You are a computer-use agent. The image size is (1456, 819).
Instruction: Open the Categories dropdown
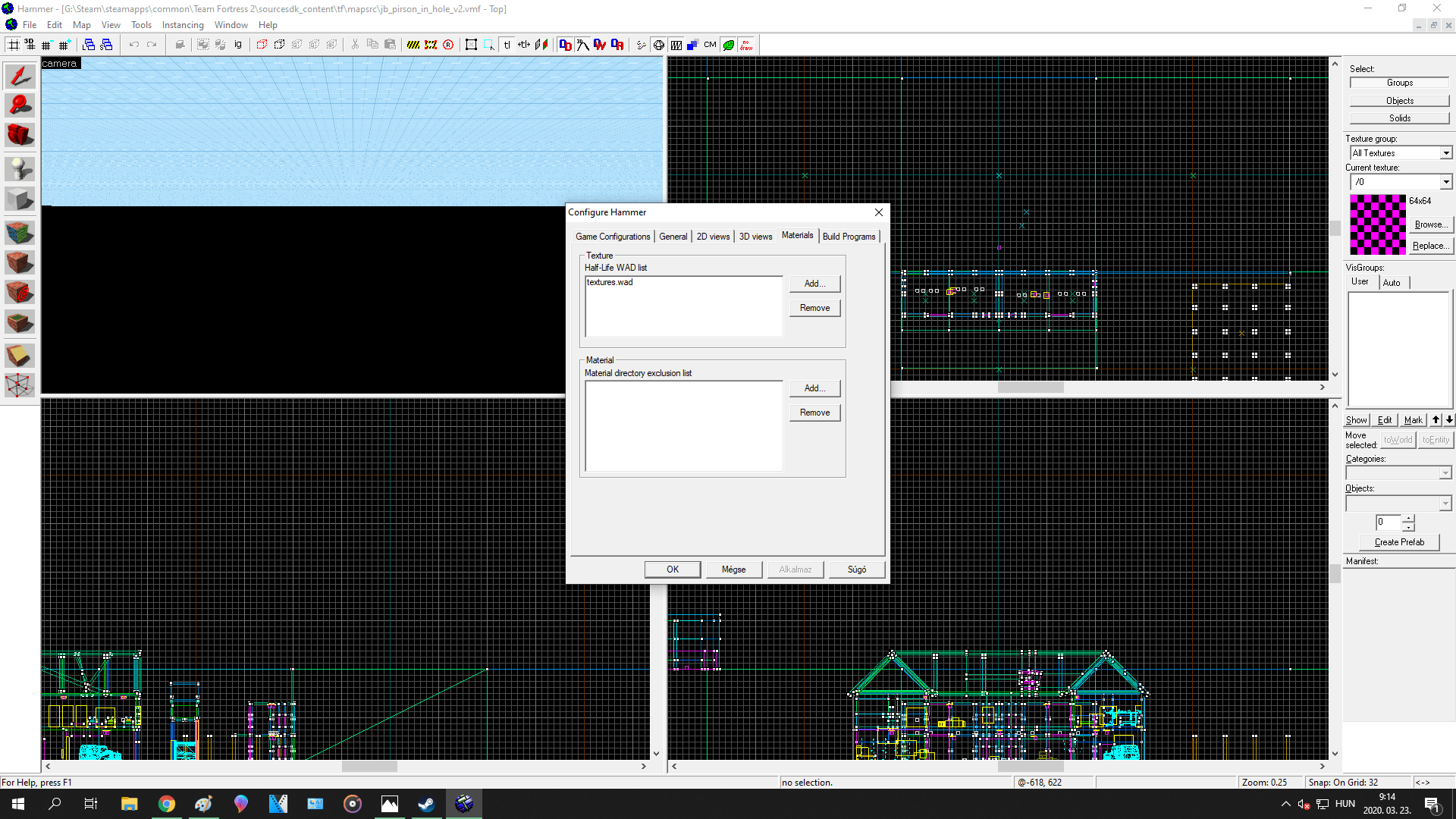pos(1447,472)
